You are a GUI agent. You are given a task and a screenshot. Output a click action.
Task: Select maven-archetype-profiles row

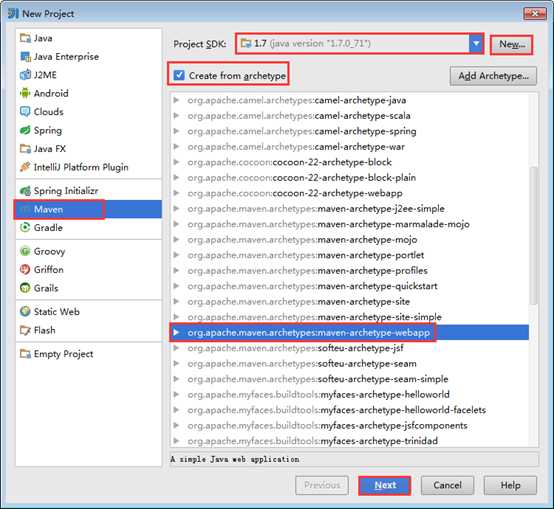[x=350, y=271]
